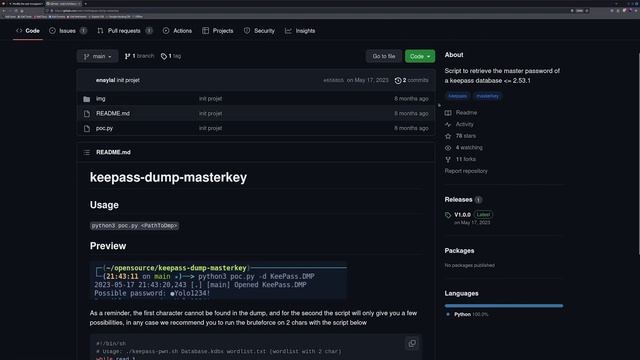Click the Languages blue progress bar

pyautogui.click(x=504, y=306)
